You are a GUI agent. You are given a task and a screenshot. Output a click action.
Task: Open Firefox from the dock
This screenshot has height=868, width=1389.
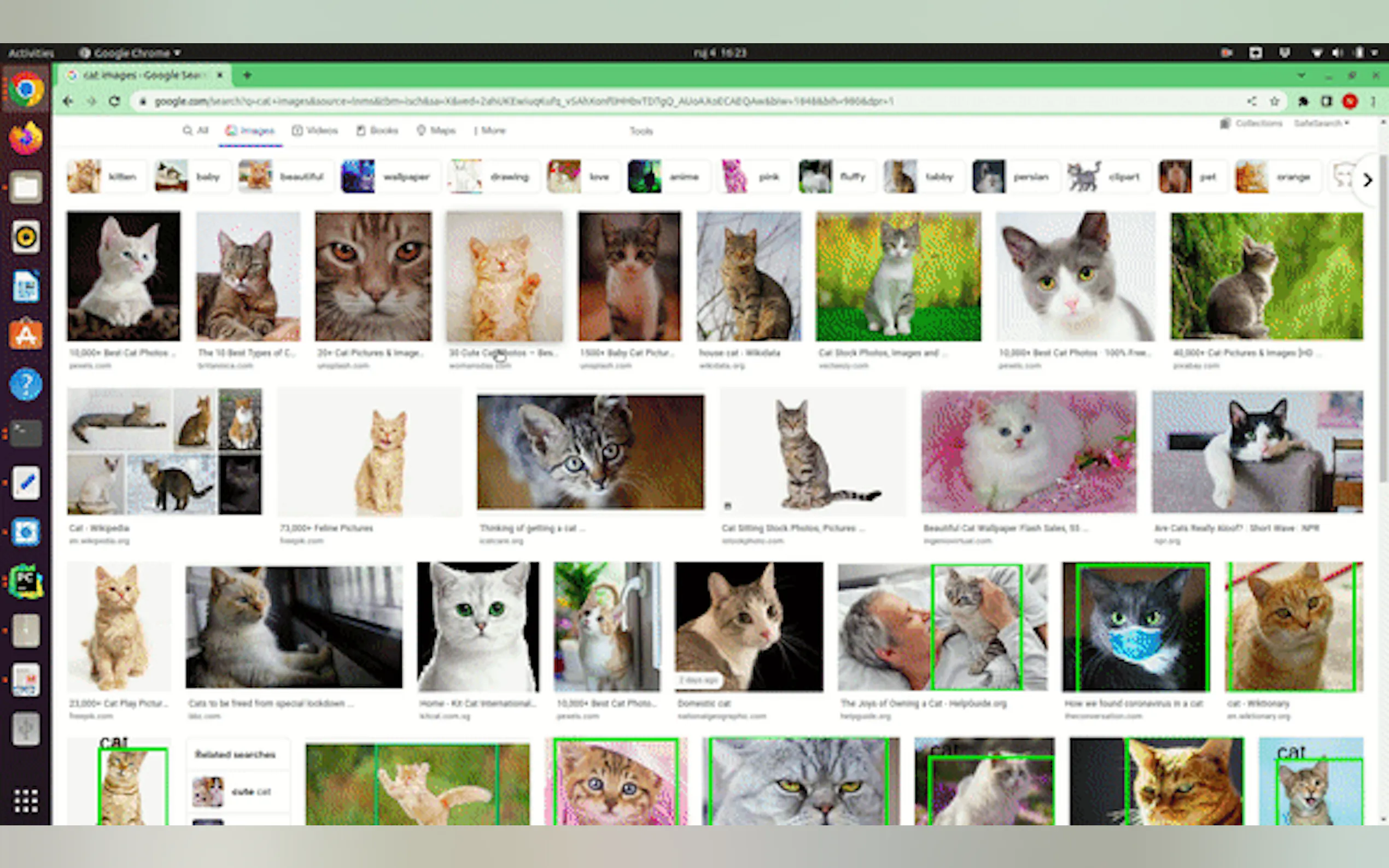[x=26, y=138]
